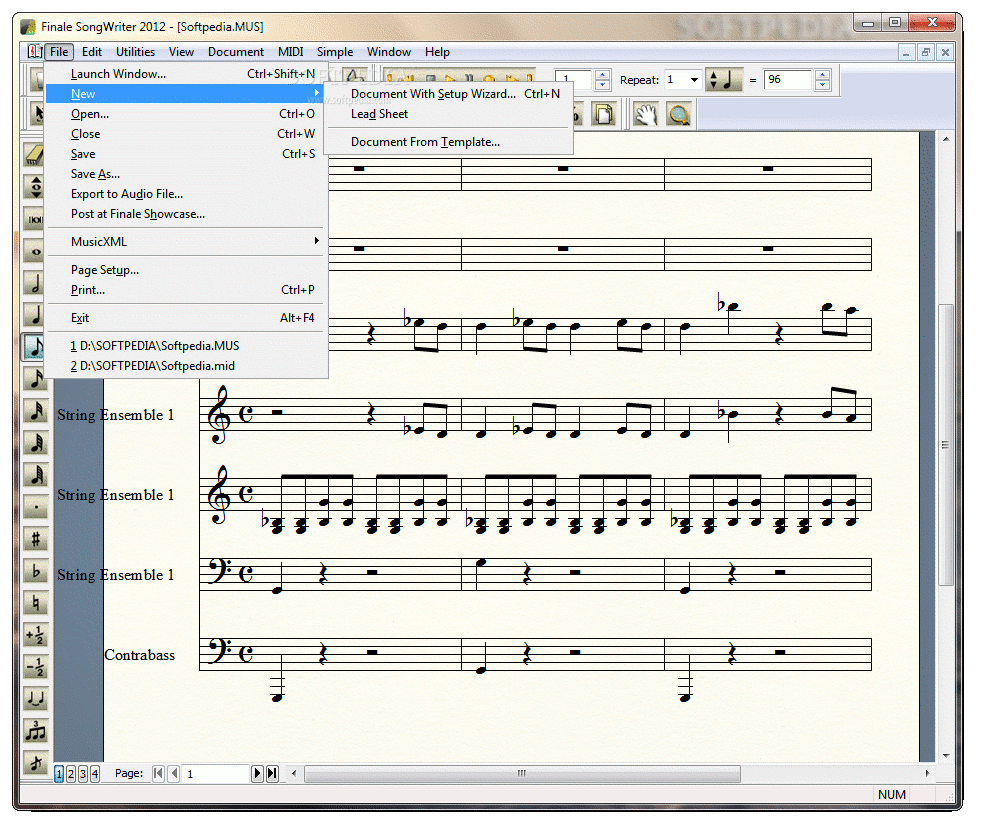Click the page layout icon beside hand tool

(604, 114)
